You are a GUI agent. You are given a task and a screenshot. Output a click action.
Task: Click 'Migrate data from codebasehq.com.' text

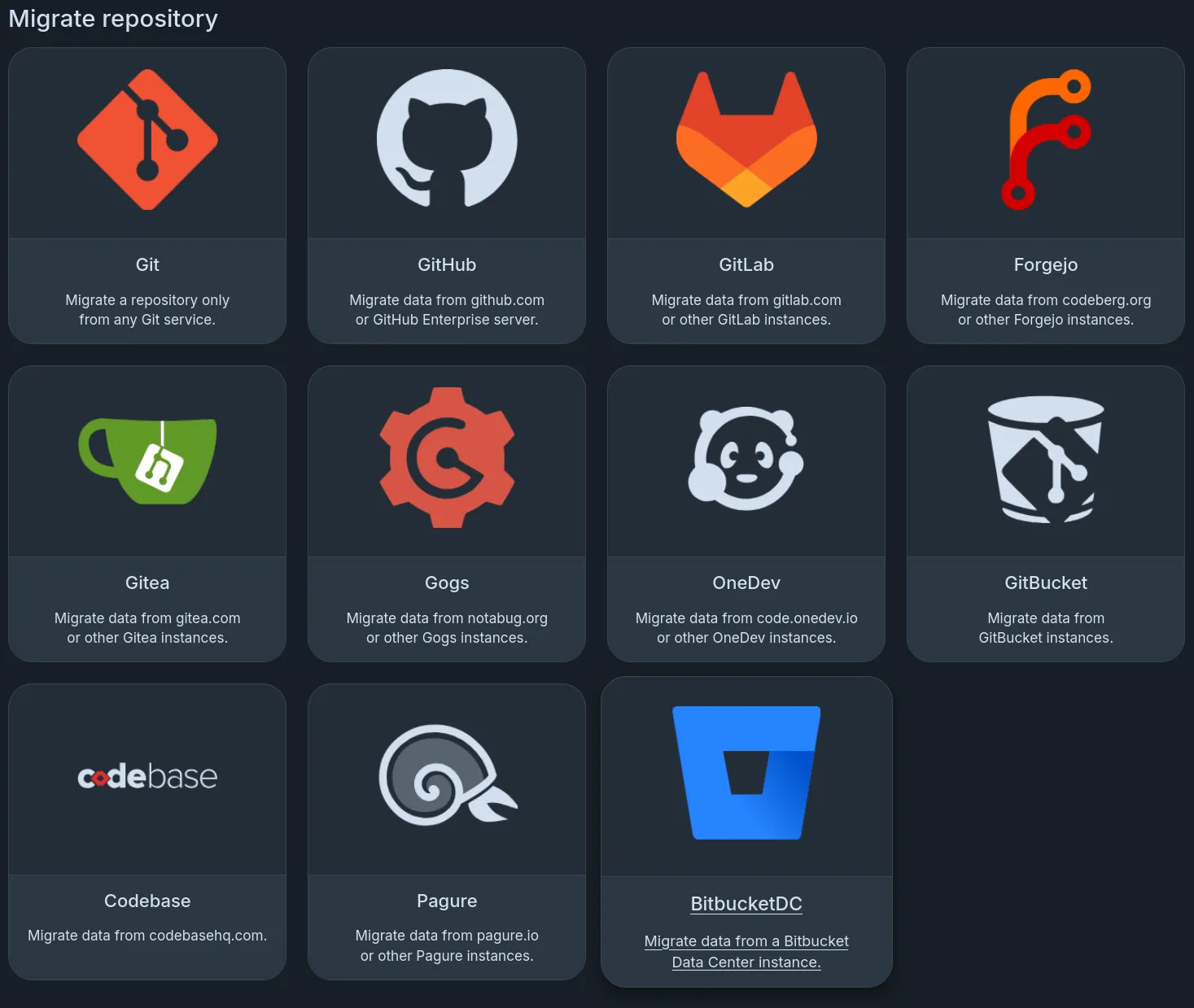pyautogui.click(x=147, y=936)
